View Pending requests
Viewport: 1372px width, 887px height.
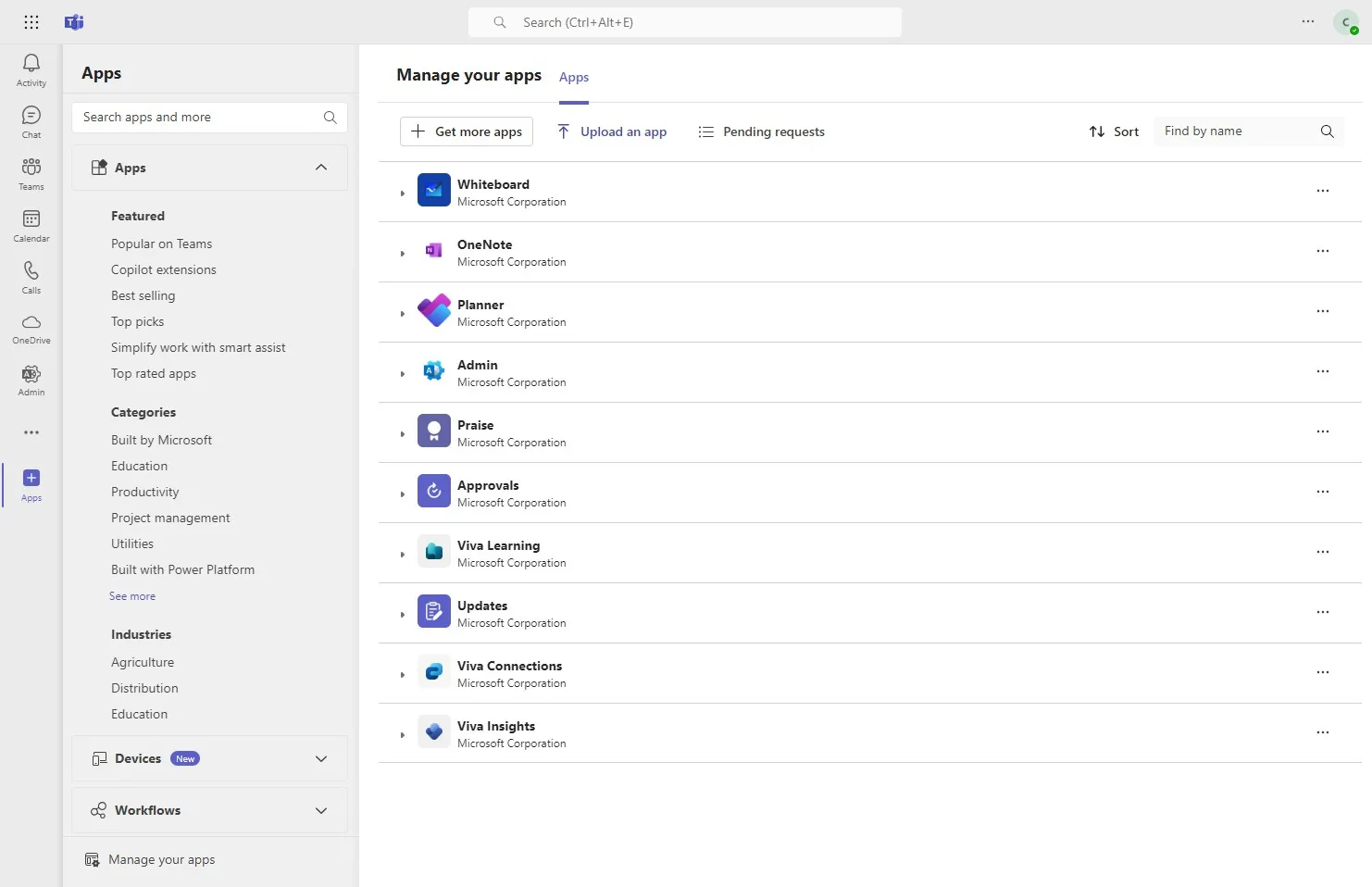(x=761, y=131)
